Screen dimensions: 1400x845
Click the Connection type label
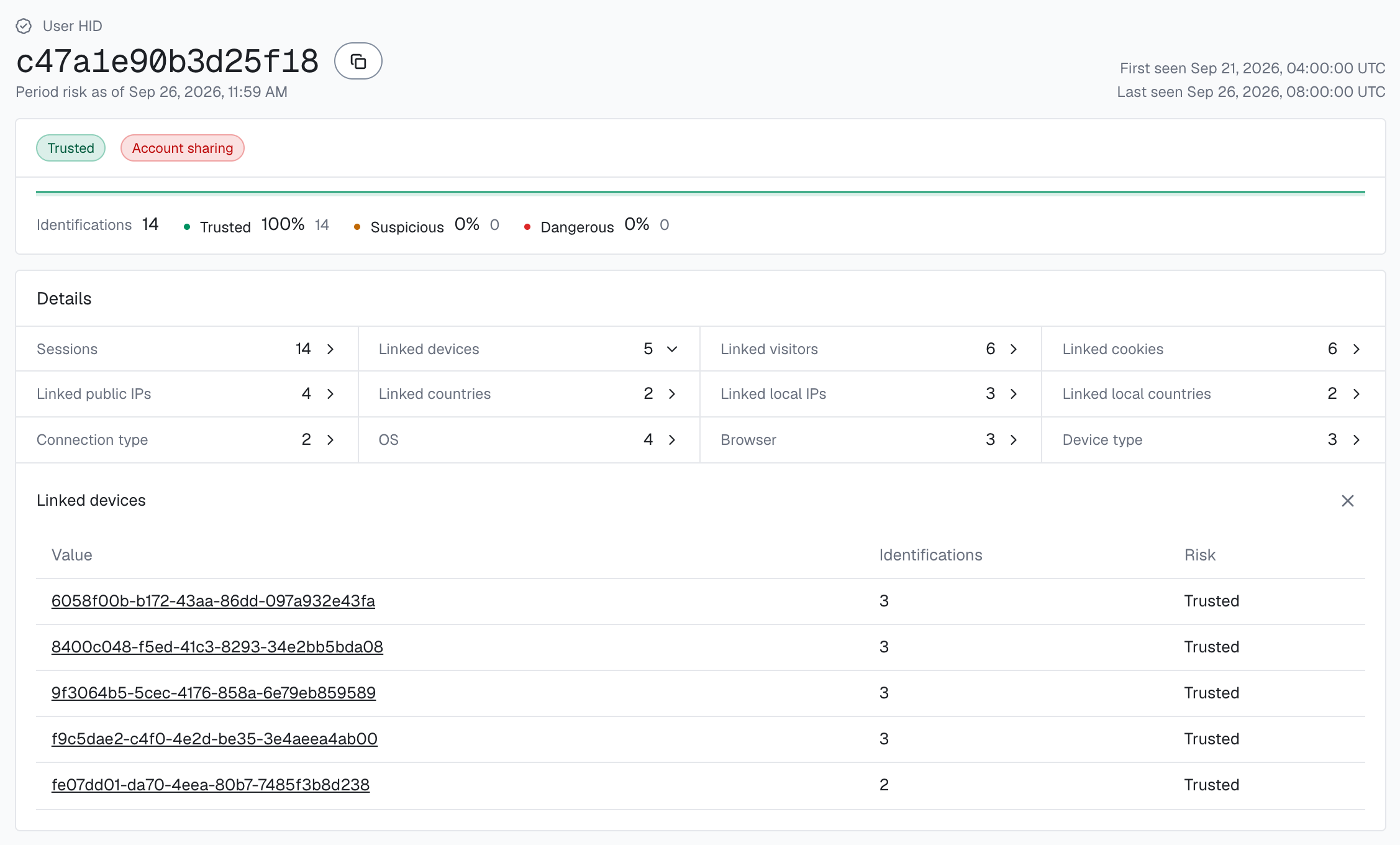92,440
